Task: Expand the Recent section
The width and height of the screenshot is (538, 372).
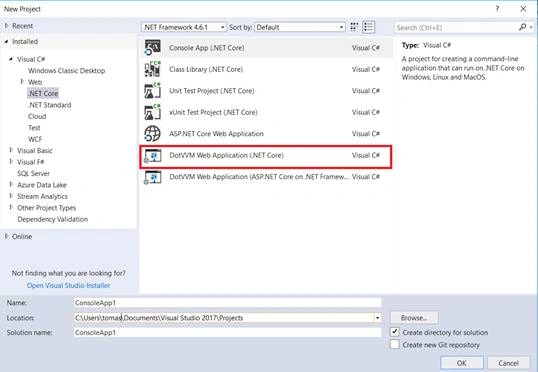Action: click(x=7, y=26)
